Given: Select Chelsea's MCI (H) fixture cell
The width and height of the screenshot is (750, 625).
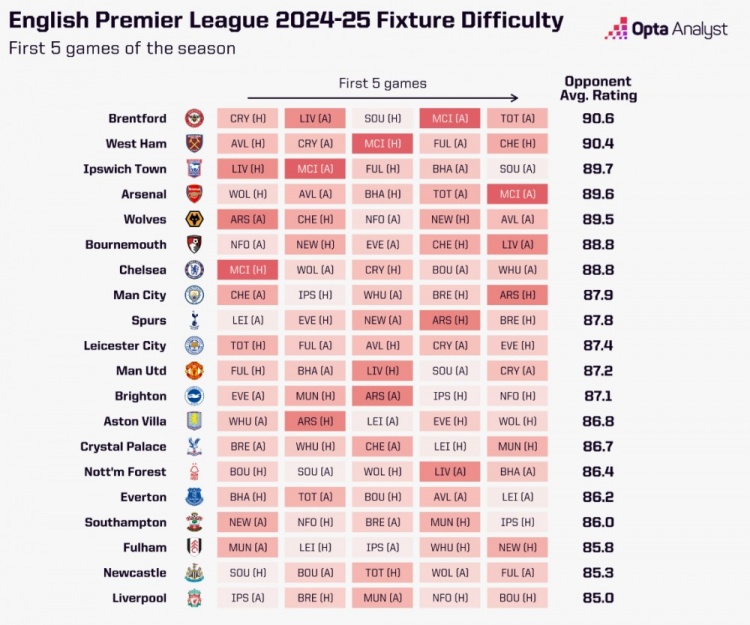Looking at the screenshot, I should click(x=247, y=270).
